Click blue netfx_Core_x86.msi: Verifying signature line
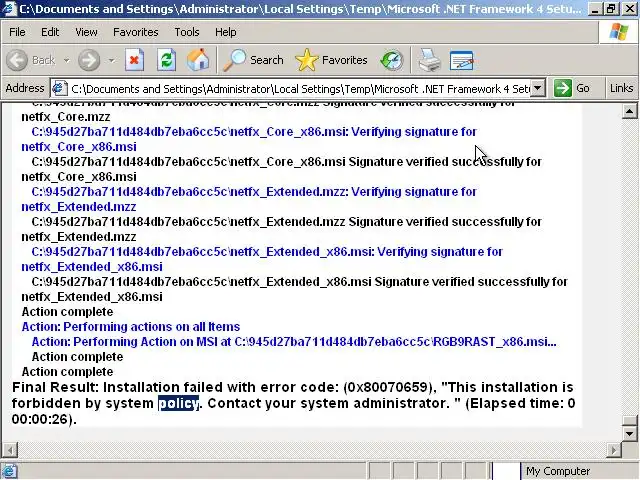 [x=254, y=132]
